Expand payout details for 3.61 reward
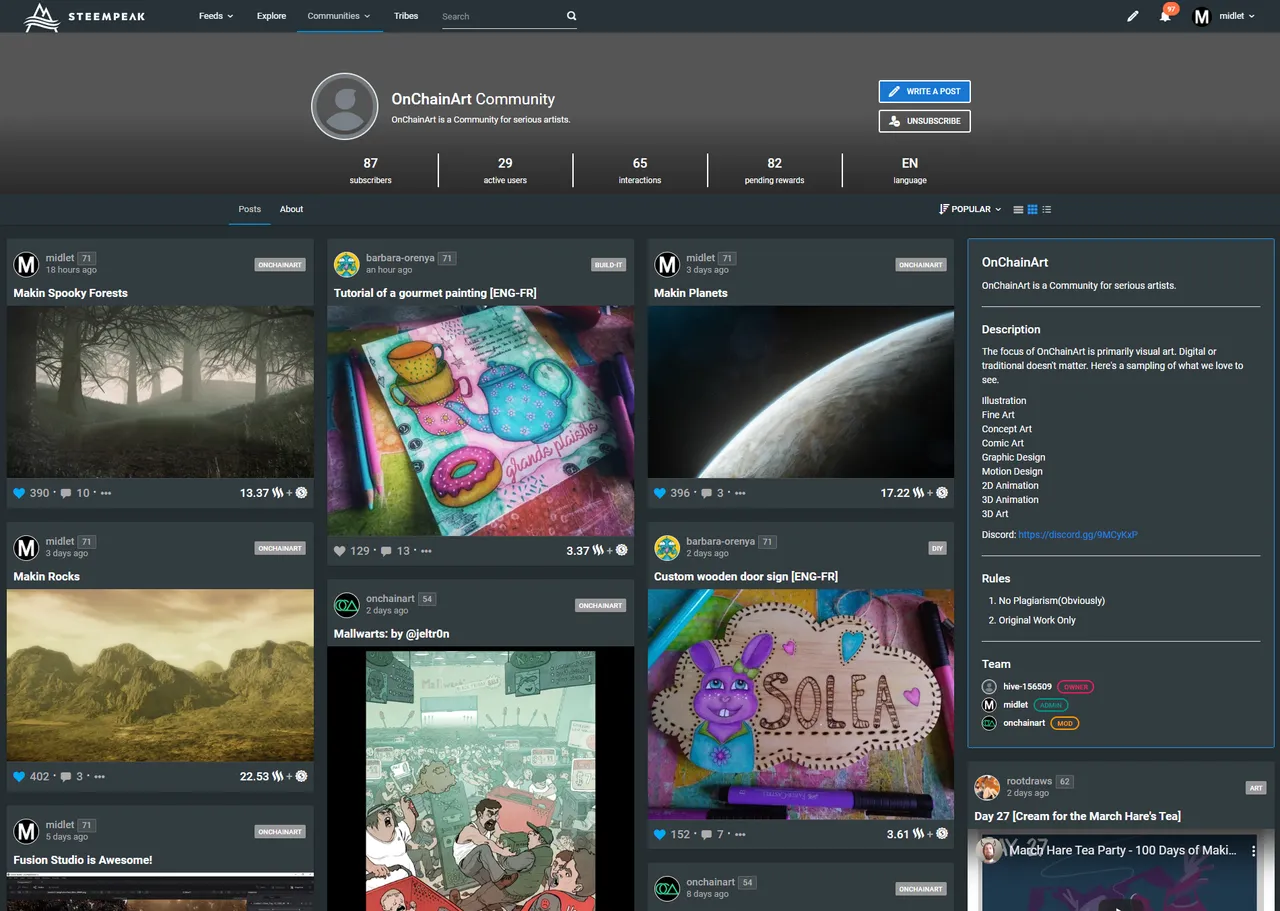1280x911 pixels. pos(917,834)
